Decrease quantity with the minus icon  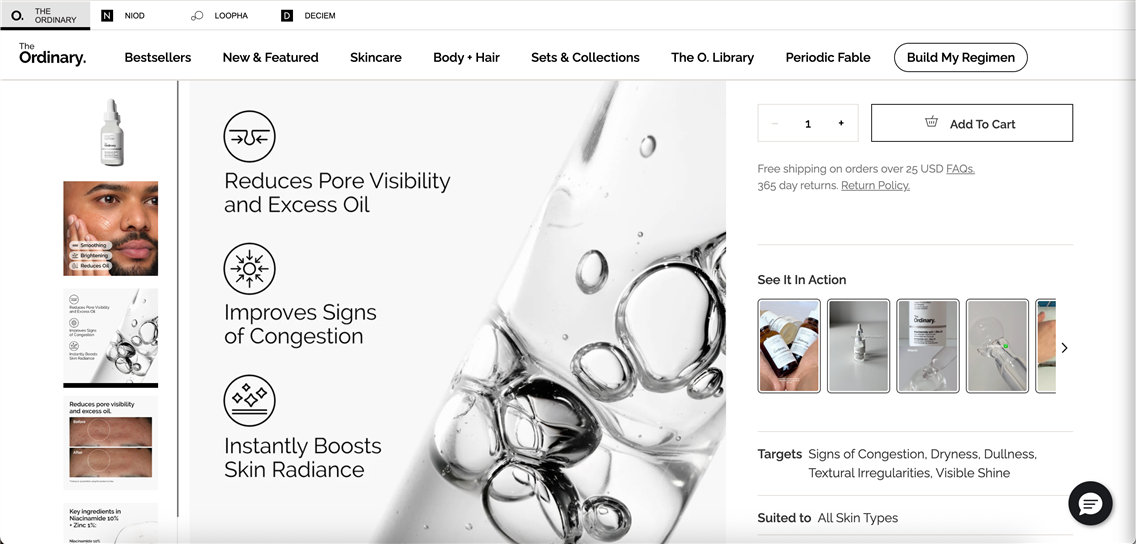(775, 123)
